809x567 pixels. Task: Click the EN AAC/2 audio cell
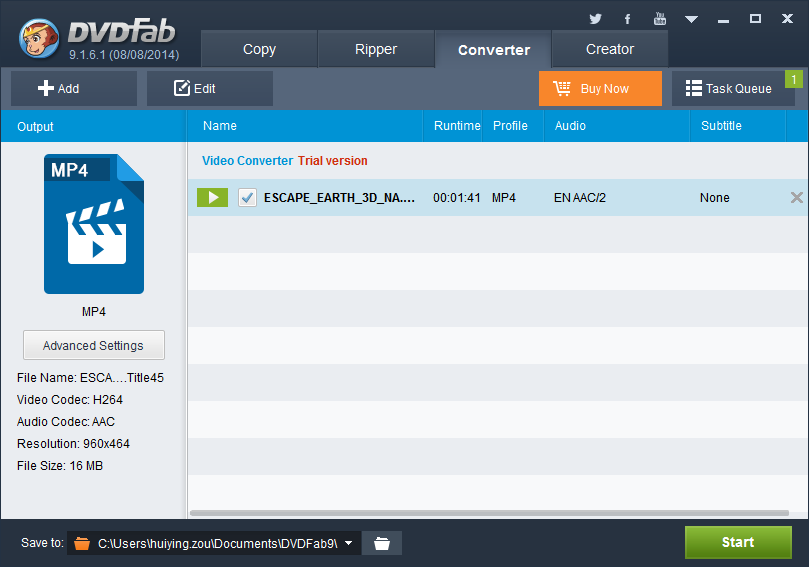579,198
